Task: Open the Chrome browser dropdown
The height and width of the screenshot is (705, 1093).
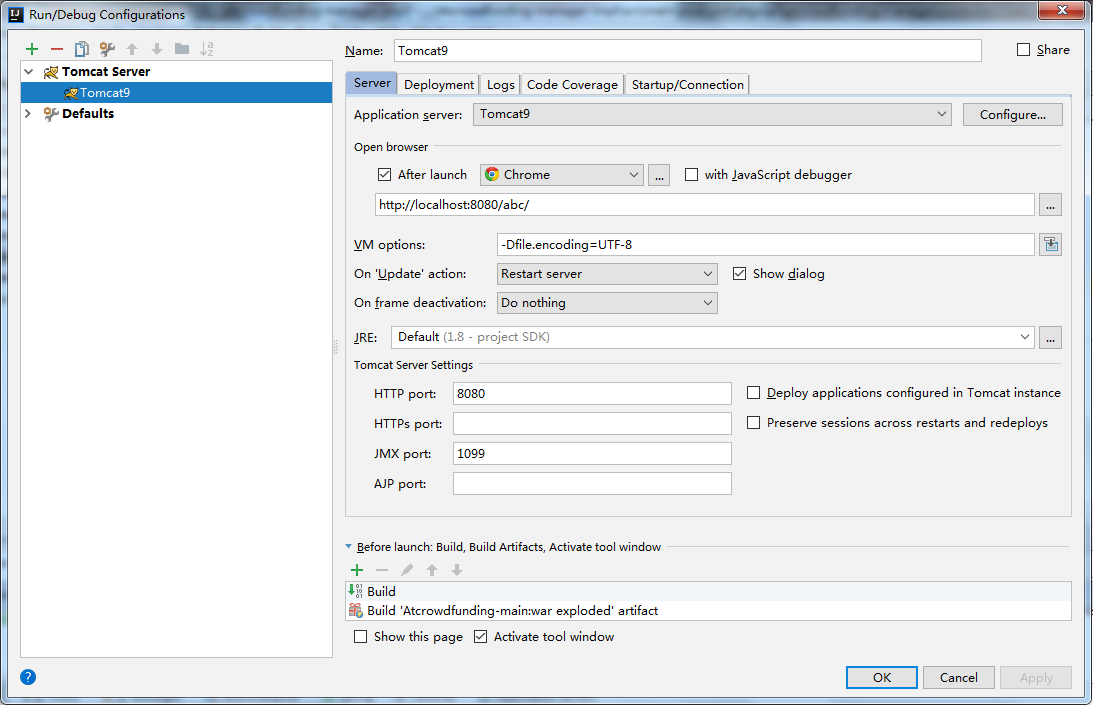Action: pos(562,175)
